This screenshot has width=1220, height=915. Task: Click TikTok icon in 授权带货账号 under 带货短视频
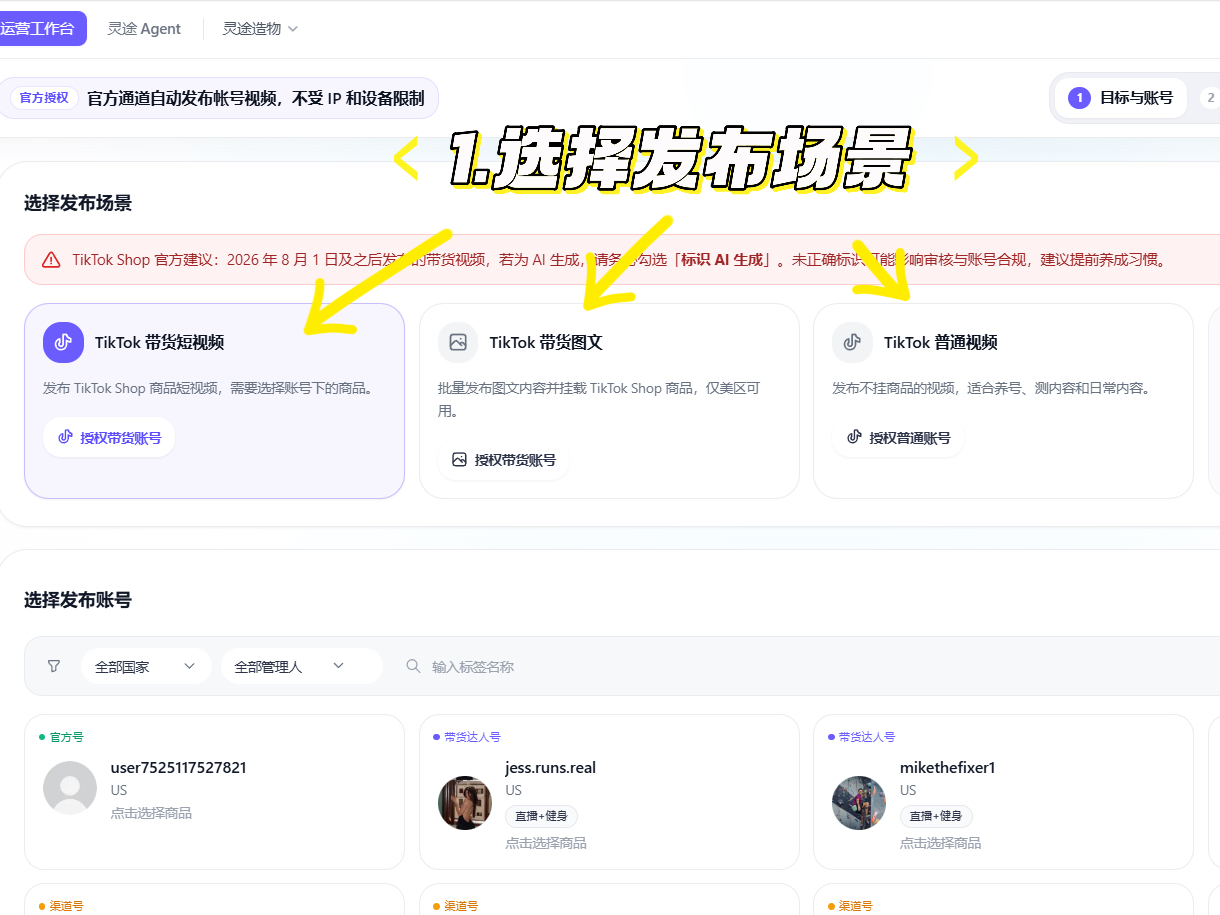[65, 438]
